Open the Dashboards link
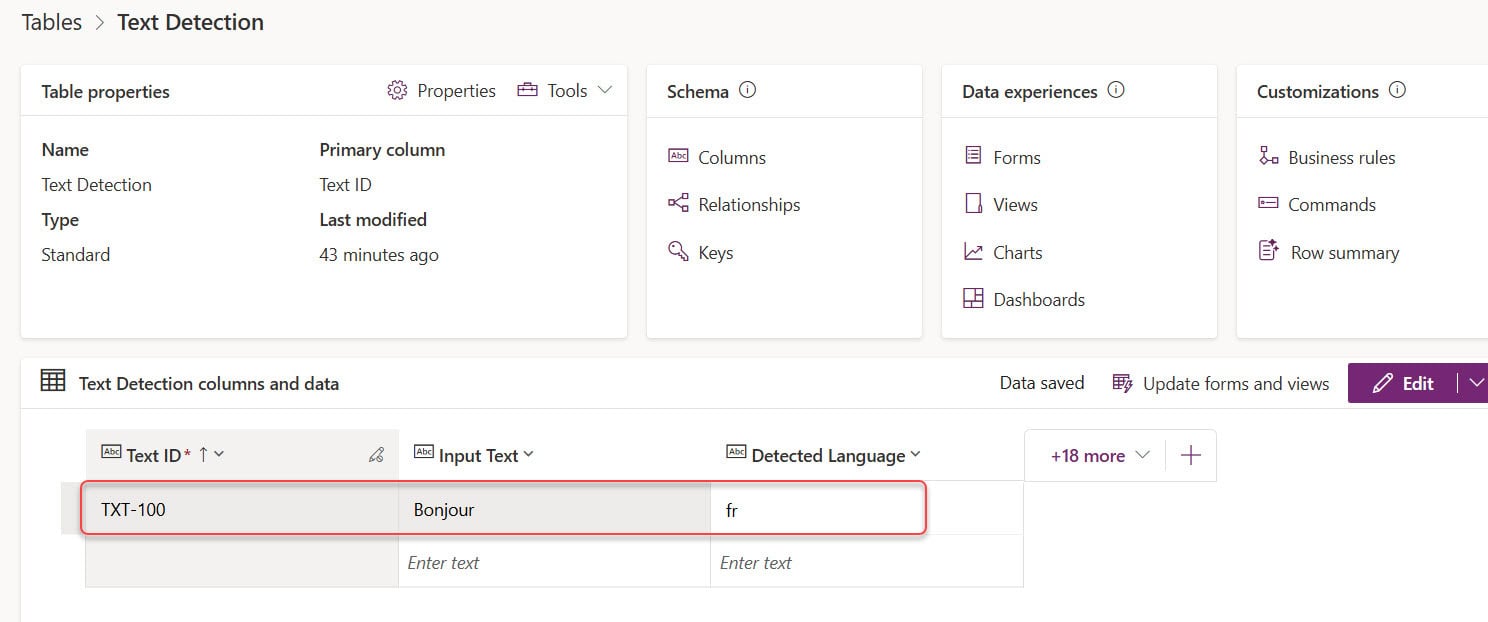Image resolution: width=1488 pixels, height=622 pixels. [x=1039, y=300]
